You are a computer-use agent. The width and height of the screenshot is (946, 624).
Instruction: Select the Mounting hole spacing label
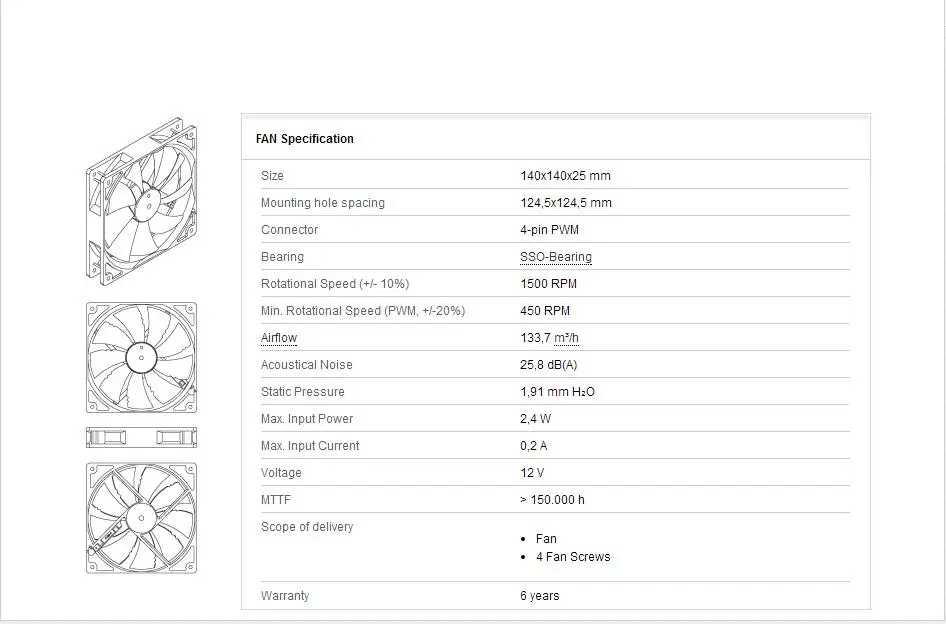323,203
